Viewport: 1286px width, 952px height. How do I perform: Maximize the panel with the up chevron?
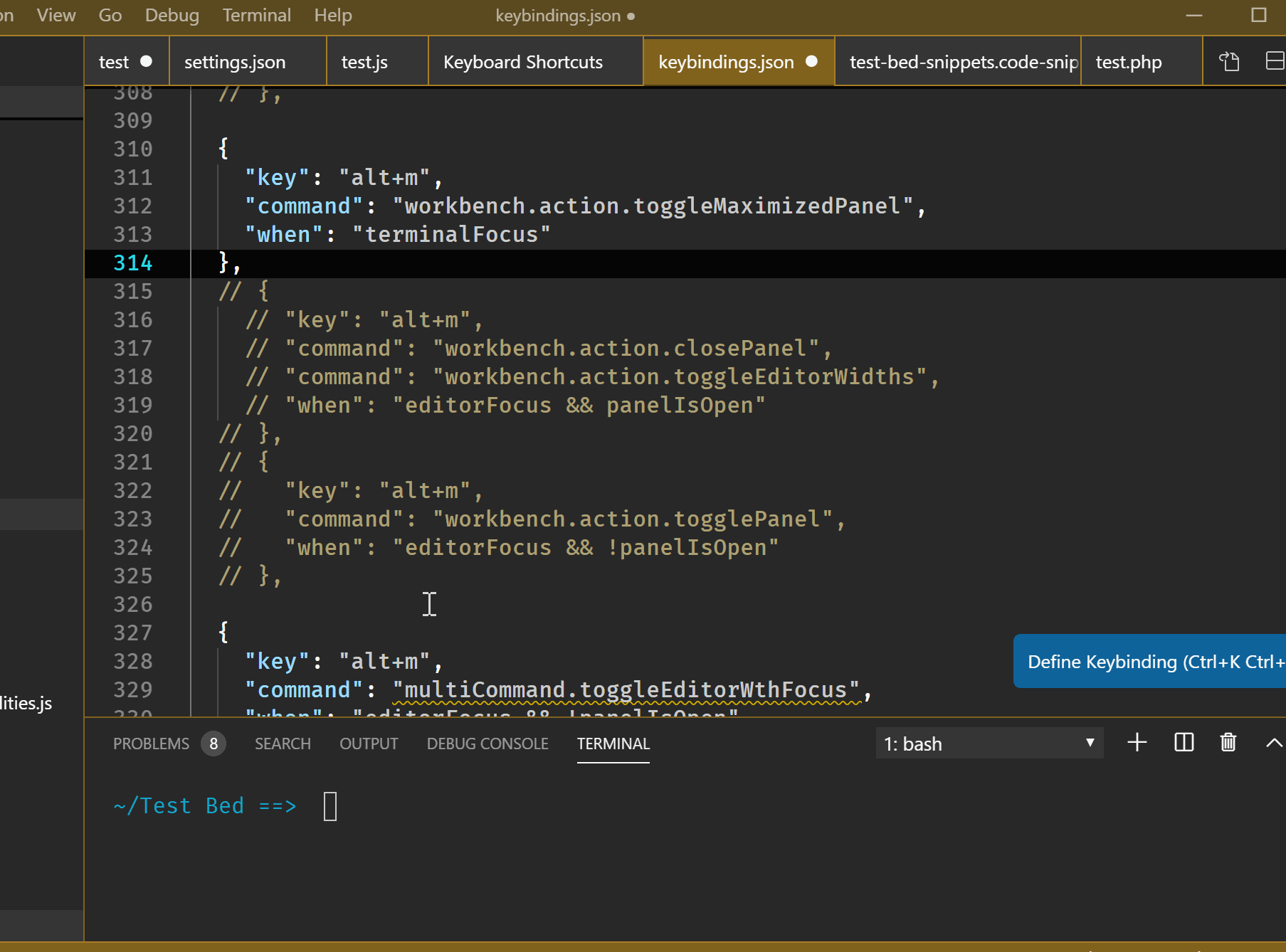1273,743
